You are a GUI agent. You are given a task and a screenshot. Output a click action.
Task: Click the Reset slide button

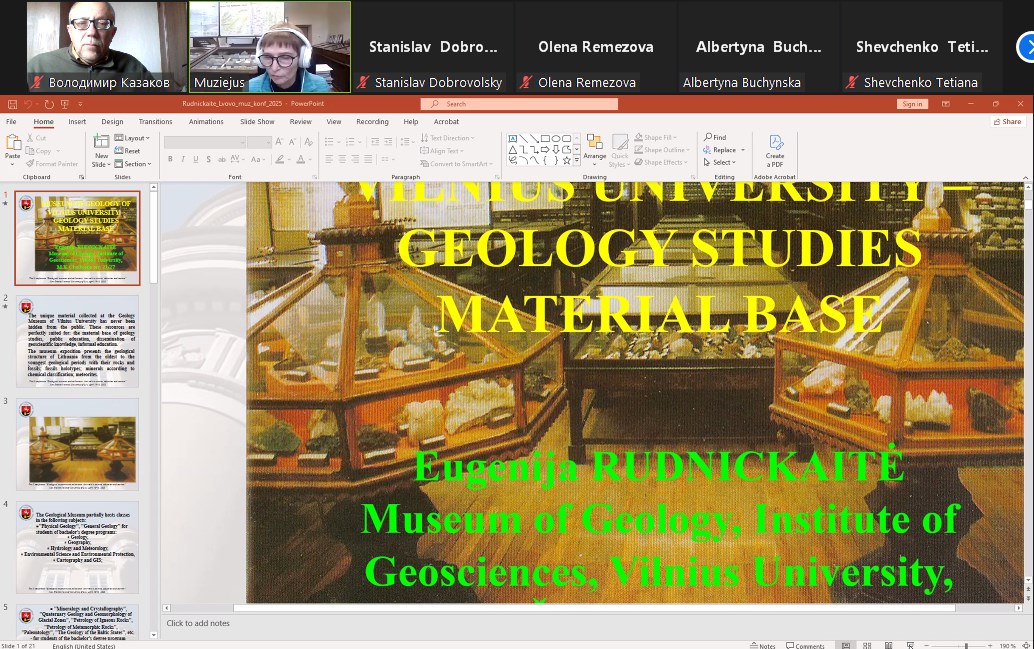[127, 151]
